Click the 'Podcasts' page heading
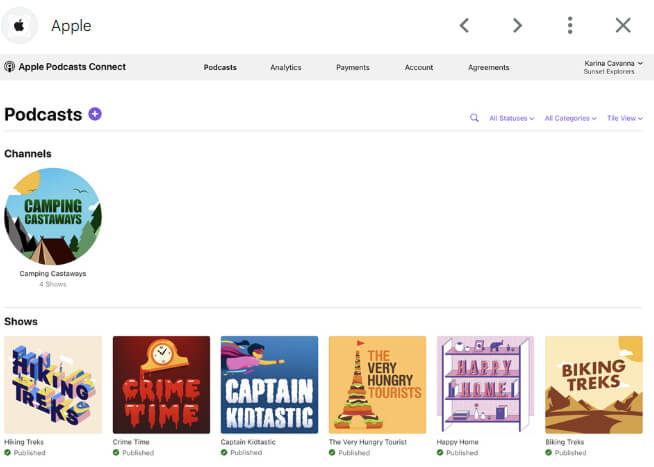Screen dimensions: 654x467 [x=43, y=114]
